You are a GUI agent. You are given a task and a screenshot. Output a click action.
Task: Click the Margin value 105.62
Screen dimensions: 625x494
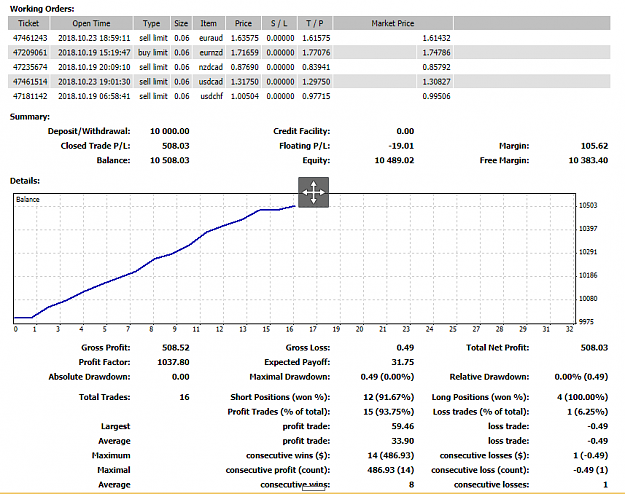pyautogui.click(x=594, y=146)
